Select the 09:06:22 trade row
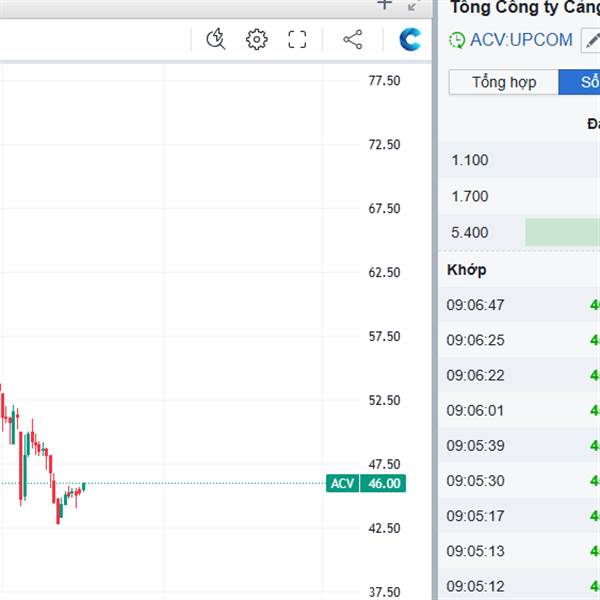Image resolution: width=600 pixels, height=600 pixels. tap(519, 375)
